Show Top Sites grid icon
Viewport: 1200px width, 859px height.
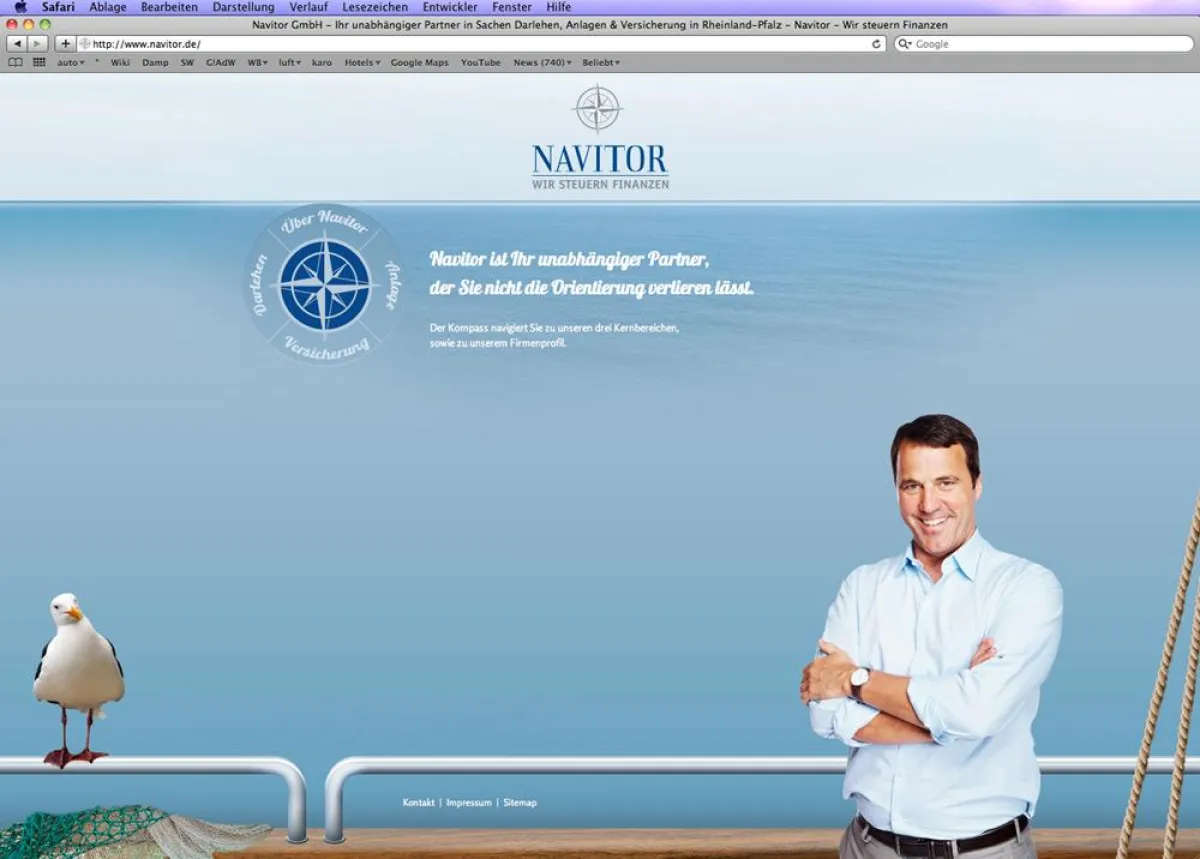[x=39, y=62]
